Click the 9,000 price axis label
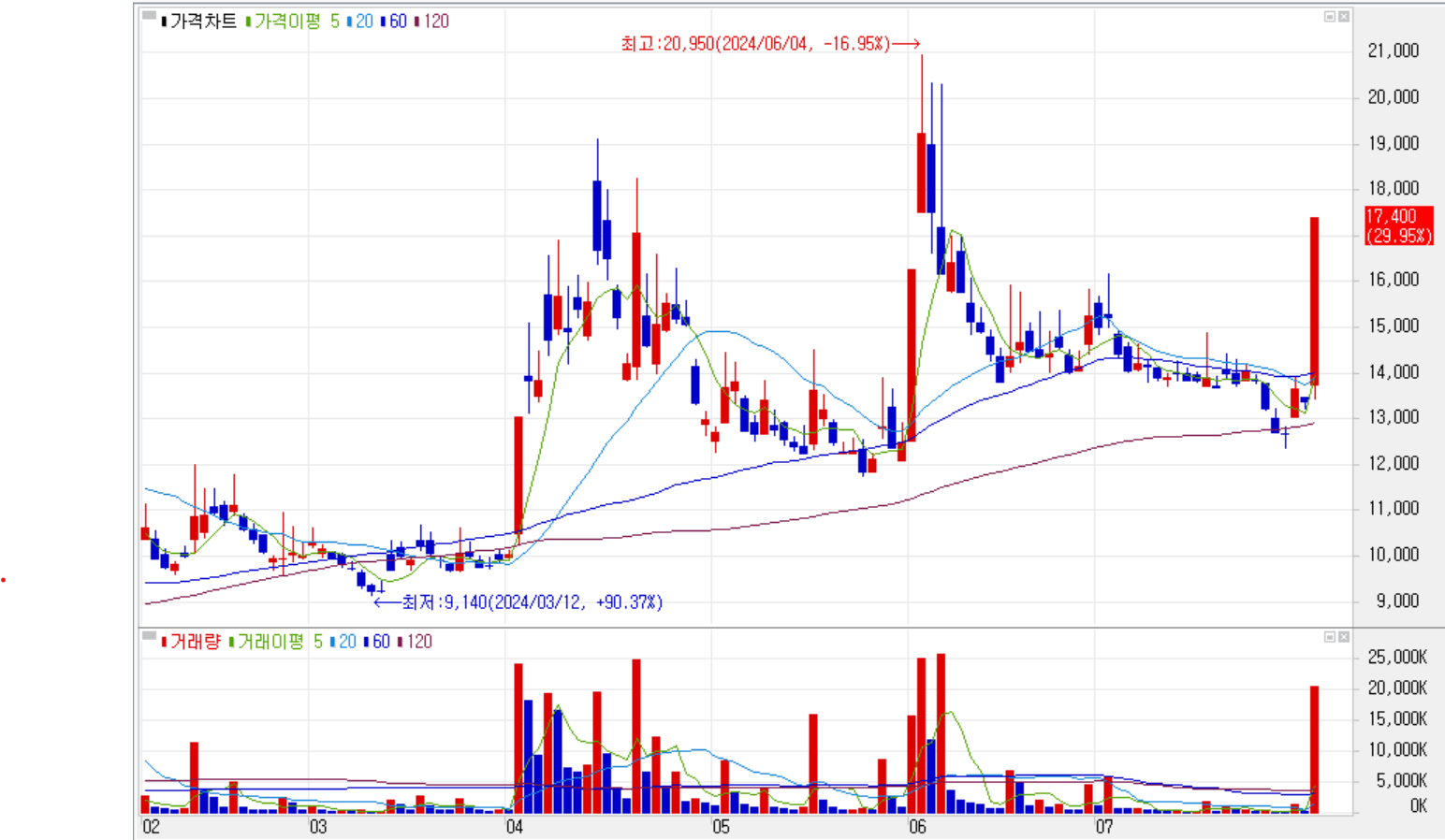Image resolution: width=1445 pixels, height=840 pixels. (x=1397, y=601)
